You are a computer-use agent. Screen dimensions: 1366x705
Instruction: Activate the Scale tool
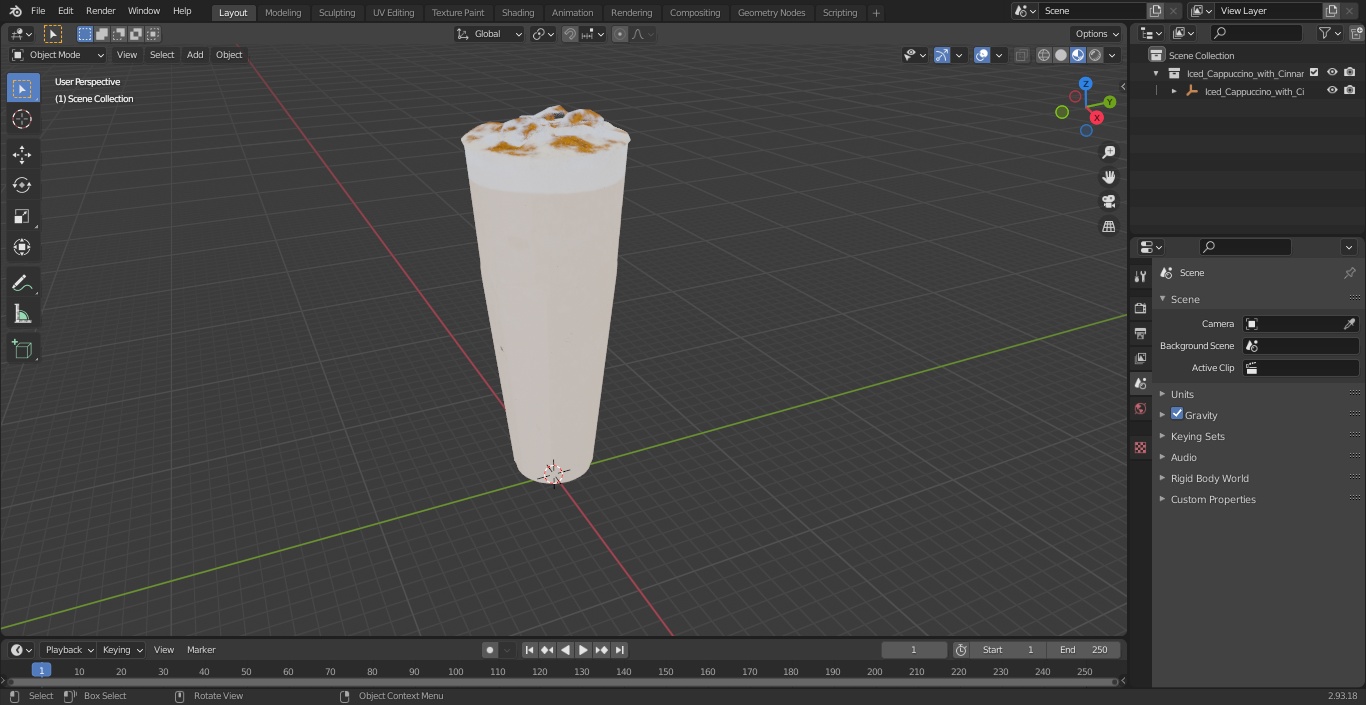point(22,216)
